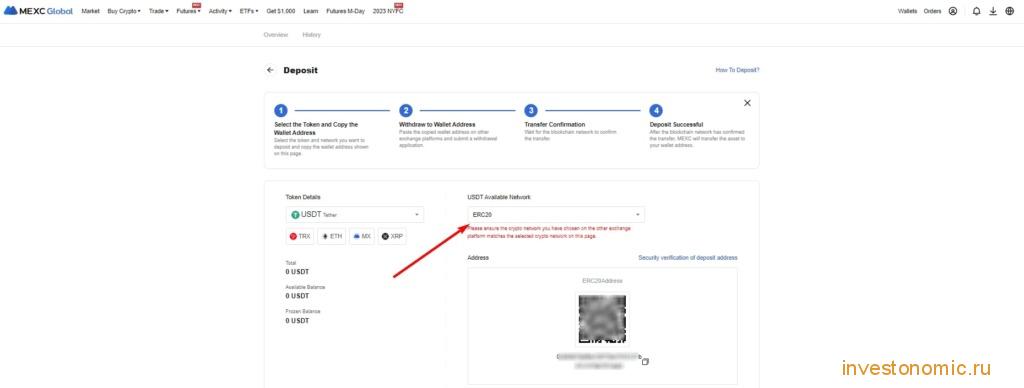The height and width of the screenshot is (388, 1024).
Task: Go back with the arrow beside Deposit
Action: (270, 70)
